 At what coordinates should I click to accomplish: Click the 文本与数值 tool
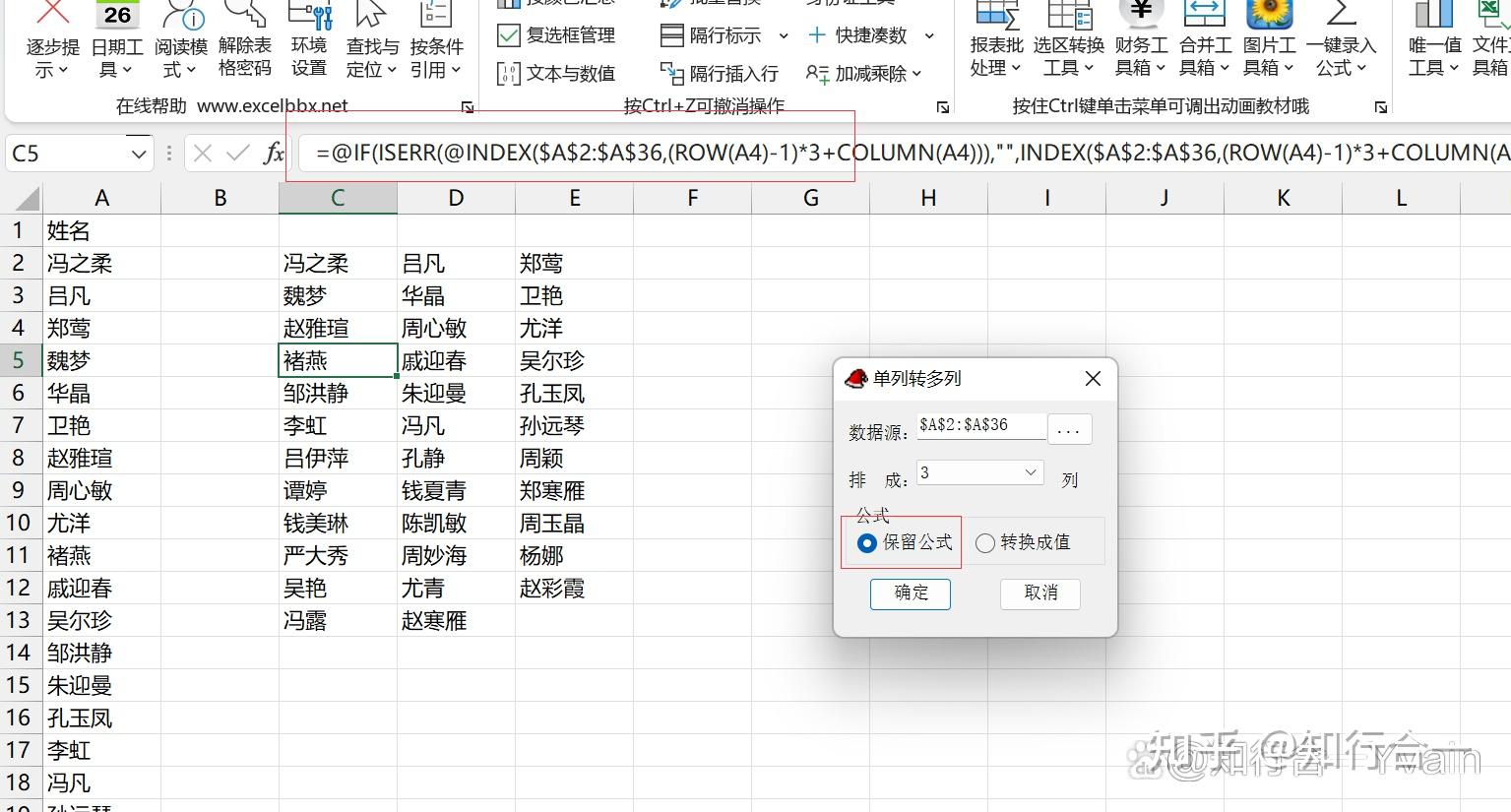coord(557,74)
